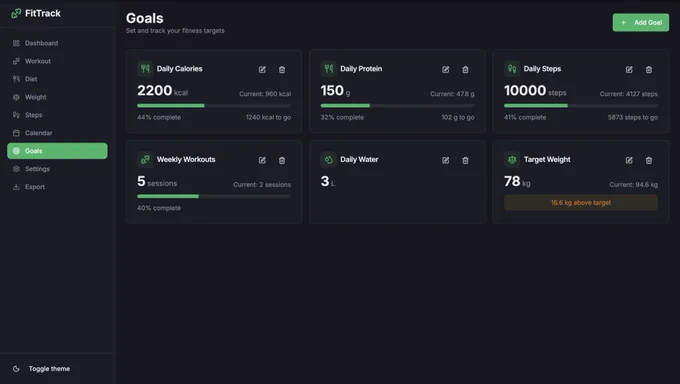This screenshot has width=680, height=384.
Task: Click the '10000 steps' target value
Action: pos(535,91)
